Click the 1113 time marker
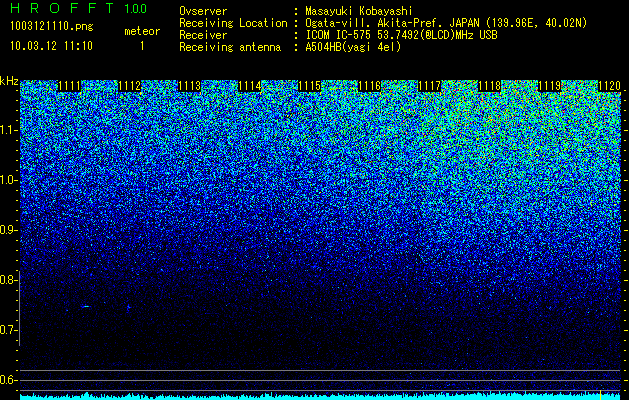 pos(189,86)
